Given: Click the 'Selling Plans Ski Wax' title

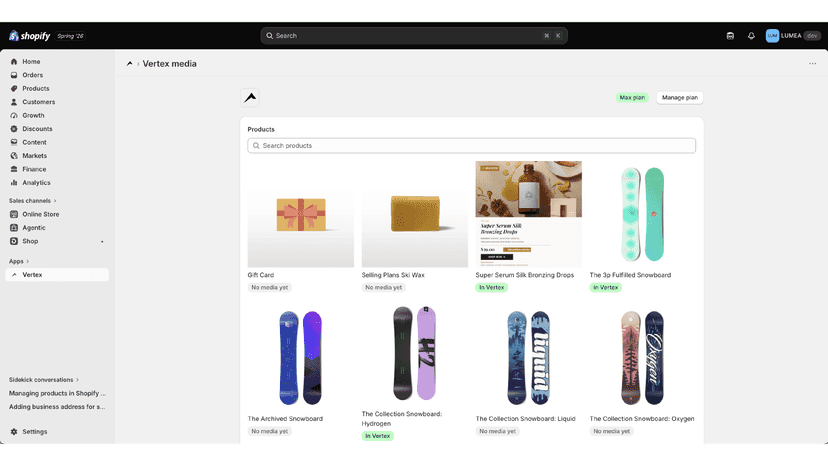Looking at the screenshot, I should pos(393,275).
